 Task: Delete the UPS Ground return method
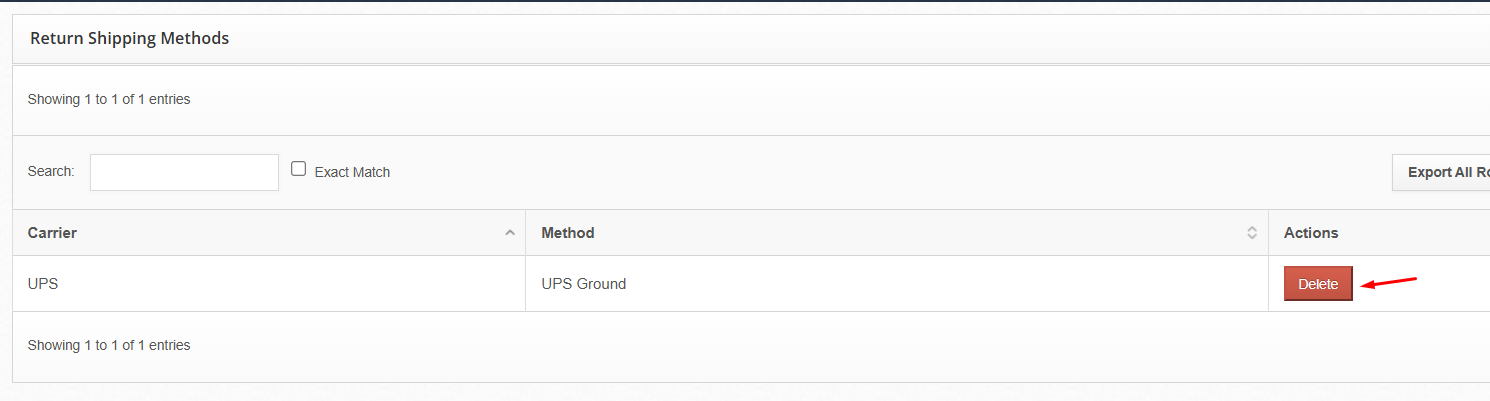coord(1318,284)
